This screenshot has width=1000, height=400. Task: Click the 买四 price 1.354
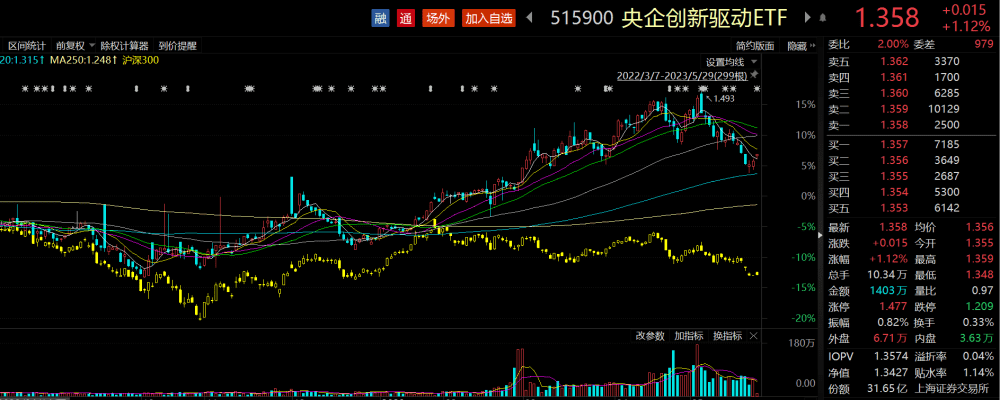coord(893,193)
